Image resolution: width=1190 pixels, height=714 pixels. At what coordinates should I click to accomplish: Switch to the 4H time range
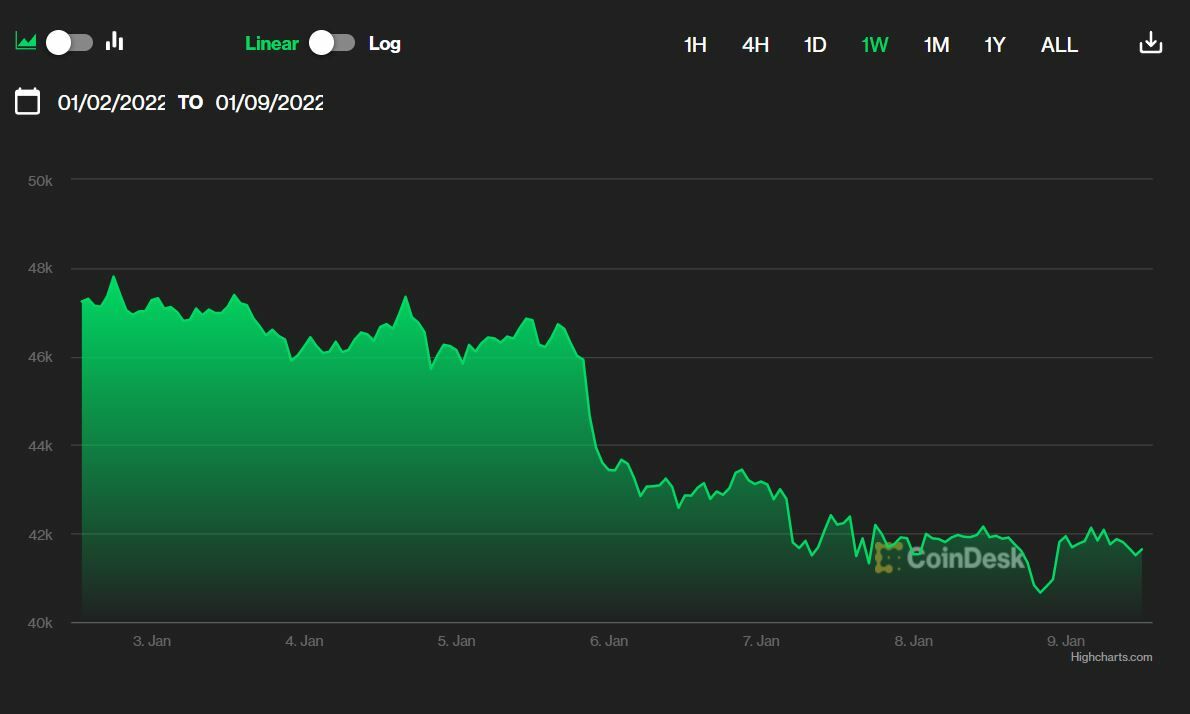755,45
